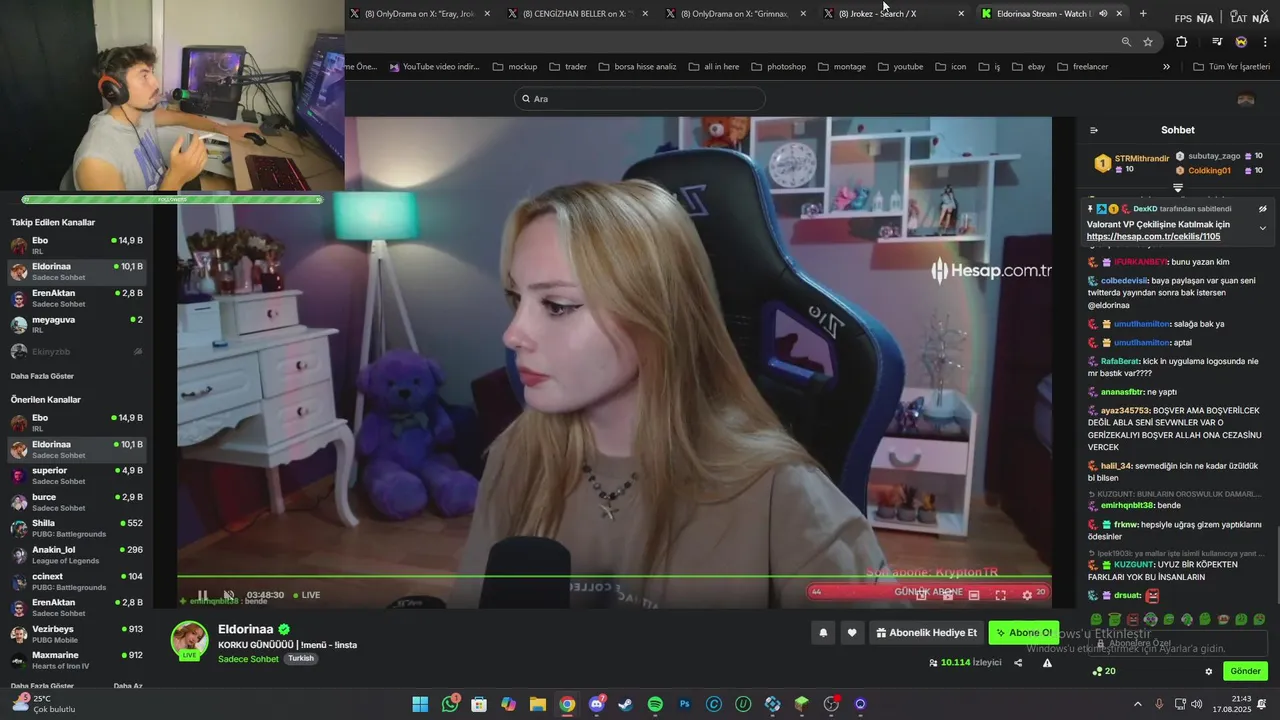Expand the chat leaderboard arrow
This screenshot has height=720, width=1280.
[x=1178, y=188]
